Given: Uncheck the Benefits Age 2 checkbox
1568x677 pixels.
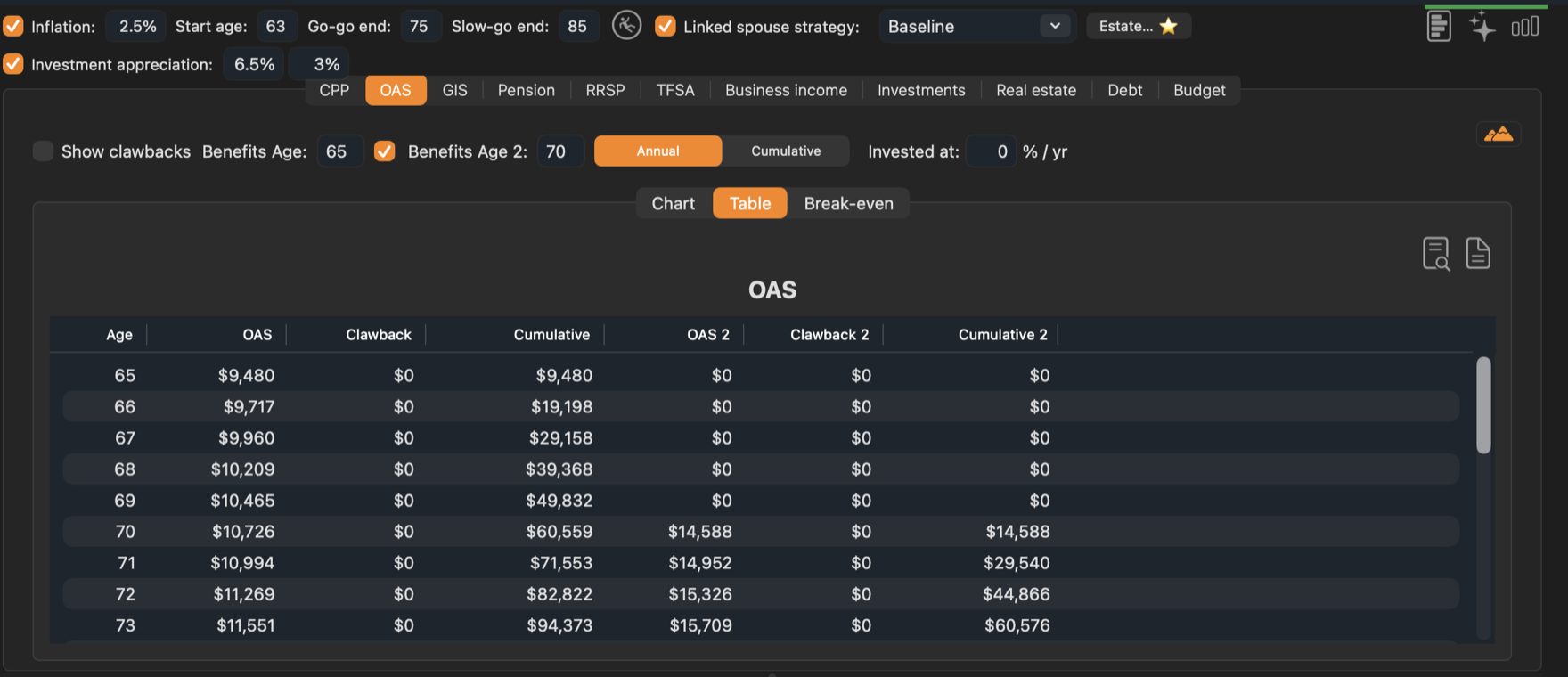Looking at the screenshot, I should (384, 151).
